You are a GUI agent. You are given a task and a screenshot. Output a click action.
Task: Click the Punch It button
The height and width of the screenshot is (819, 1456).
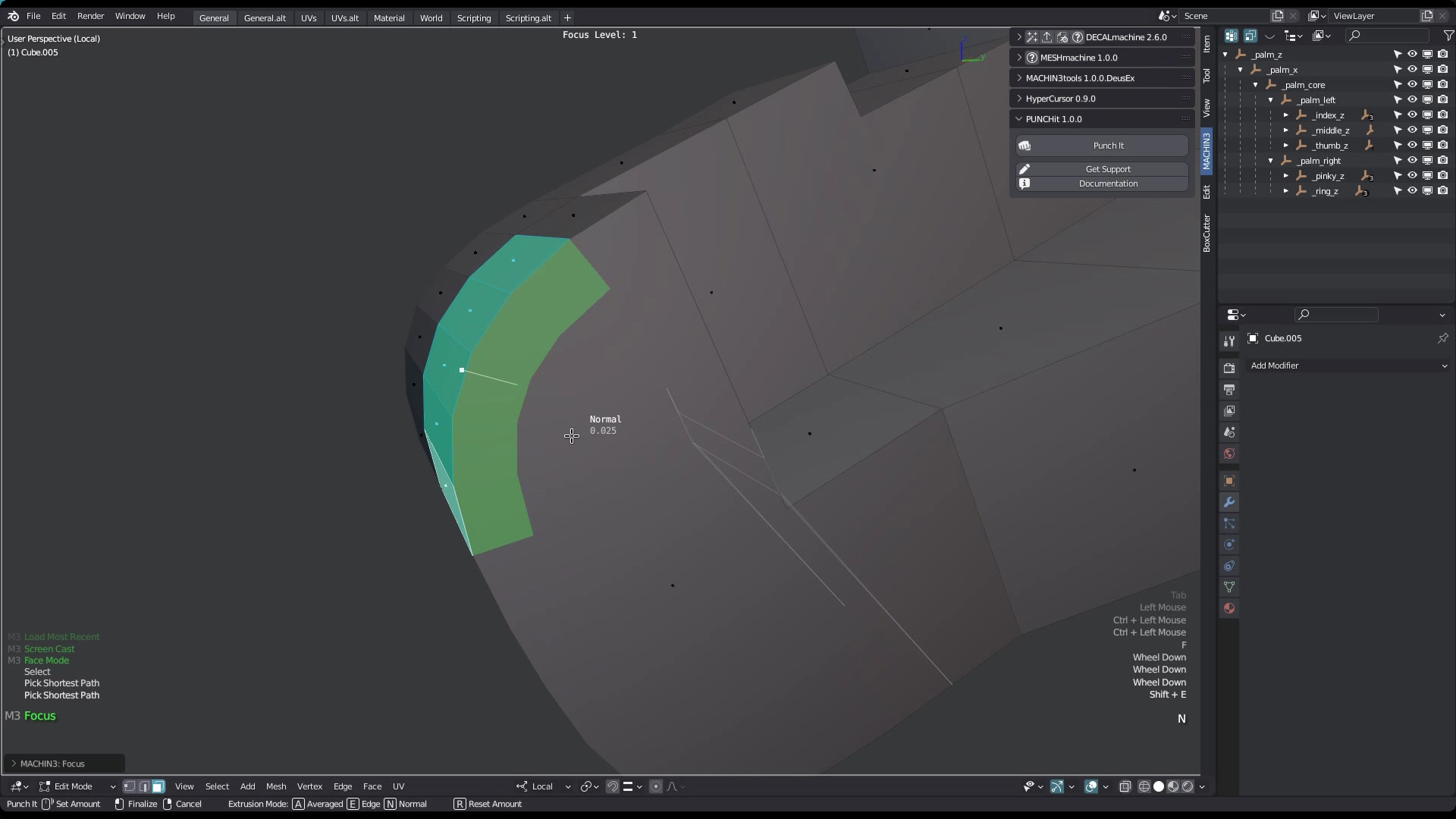1107,145
